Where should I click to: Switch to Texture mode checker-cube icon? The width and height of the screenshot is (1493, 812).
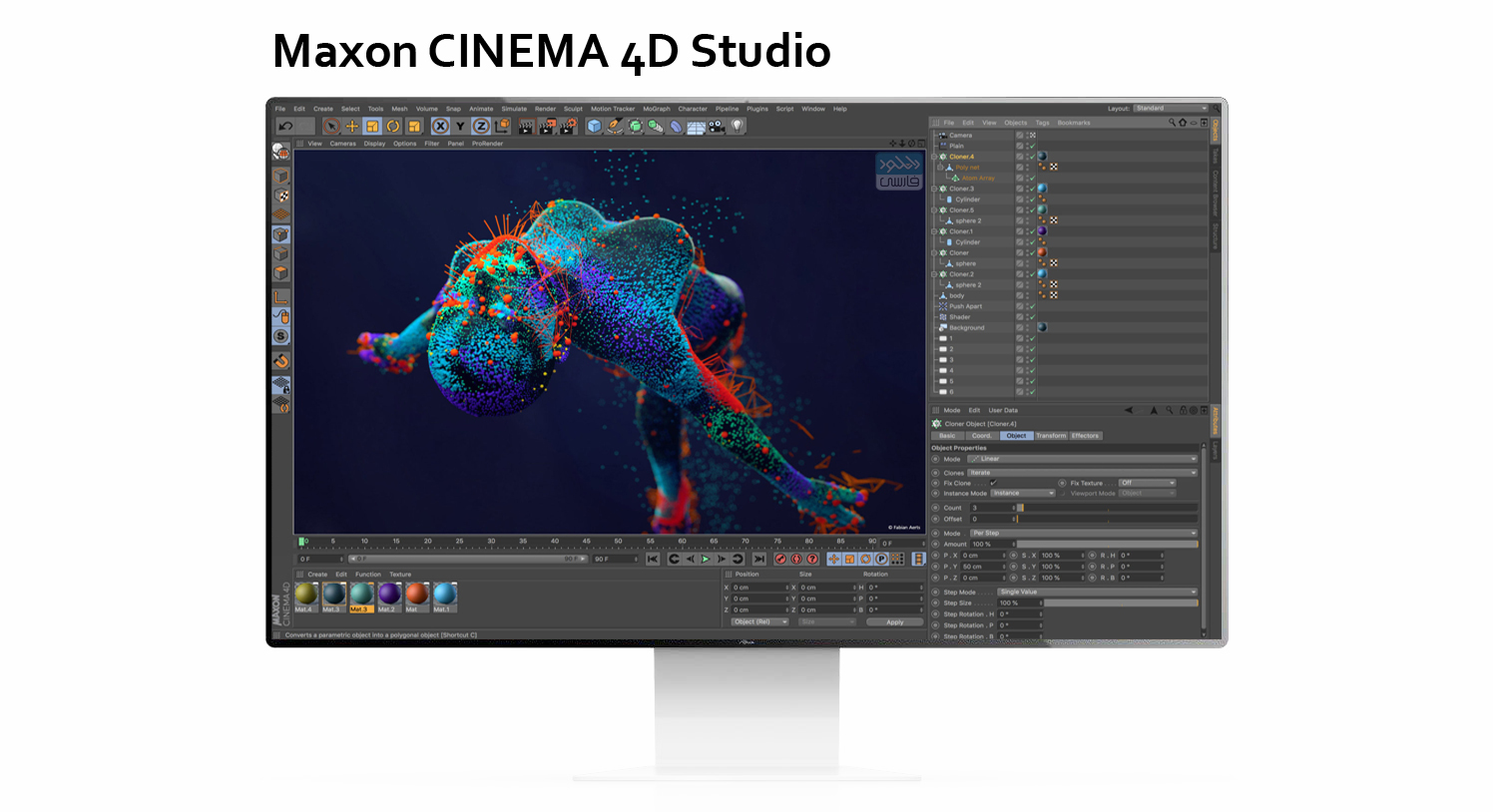[281, 196]
